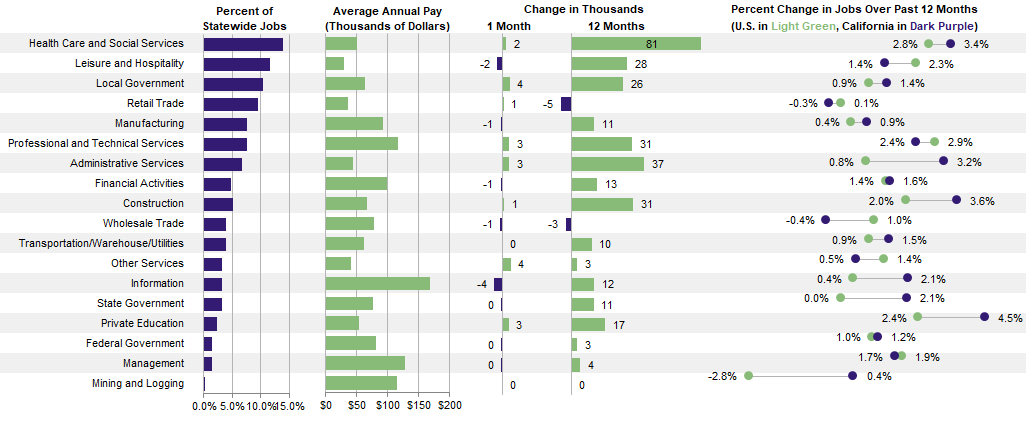Select Administrative Services' dark purple 3.2% dot

click(944, 160)
